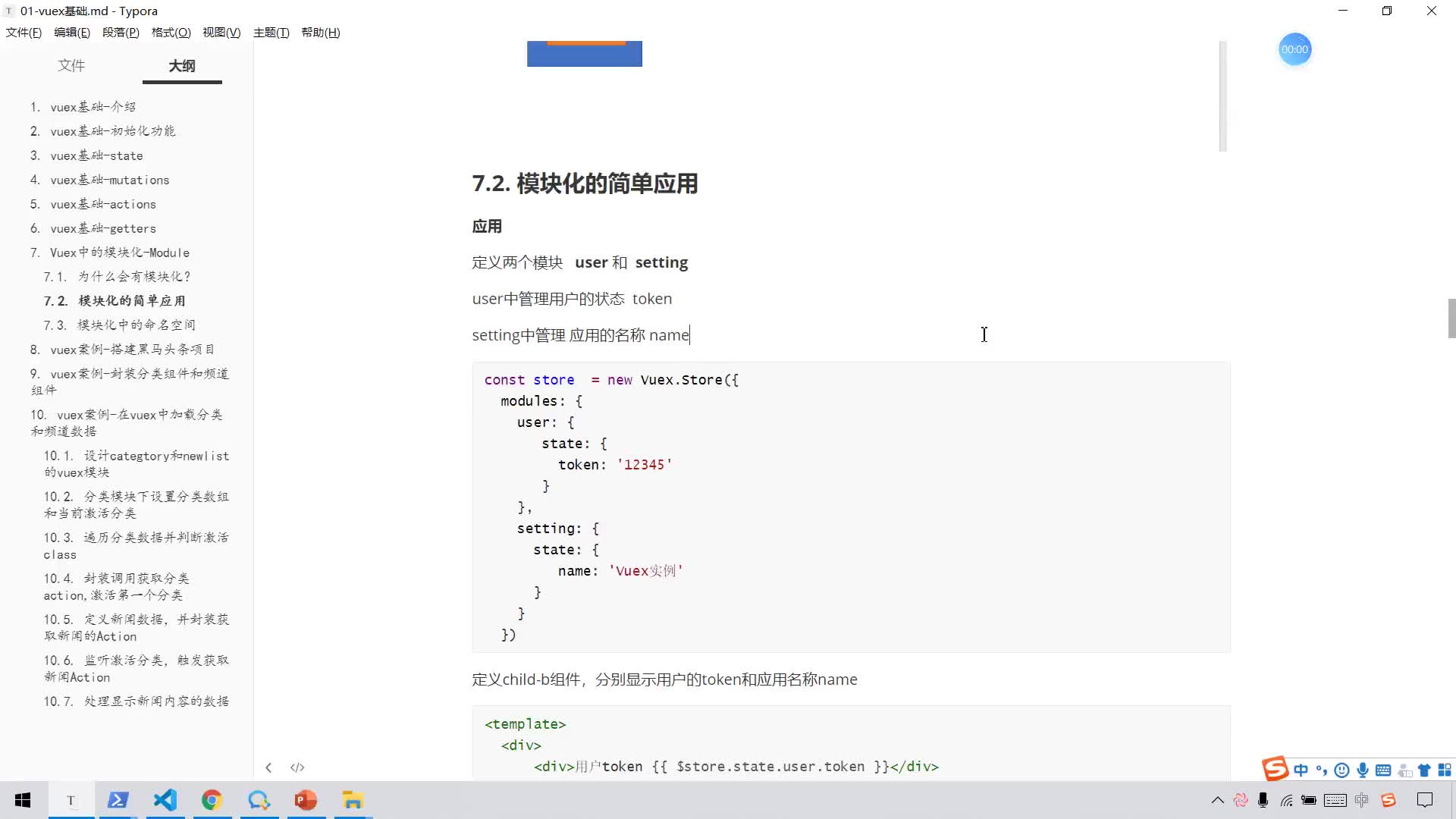The image size is (1456, 819).
Task: Toggle source code mode icon
Action: [297, 767]
